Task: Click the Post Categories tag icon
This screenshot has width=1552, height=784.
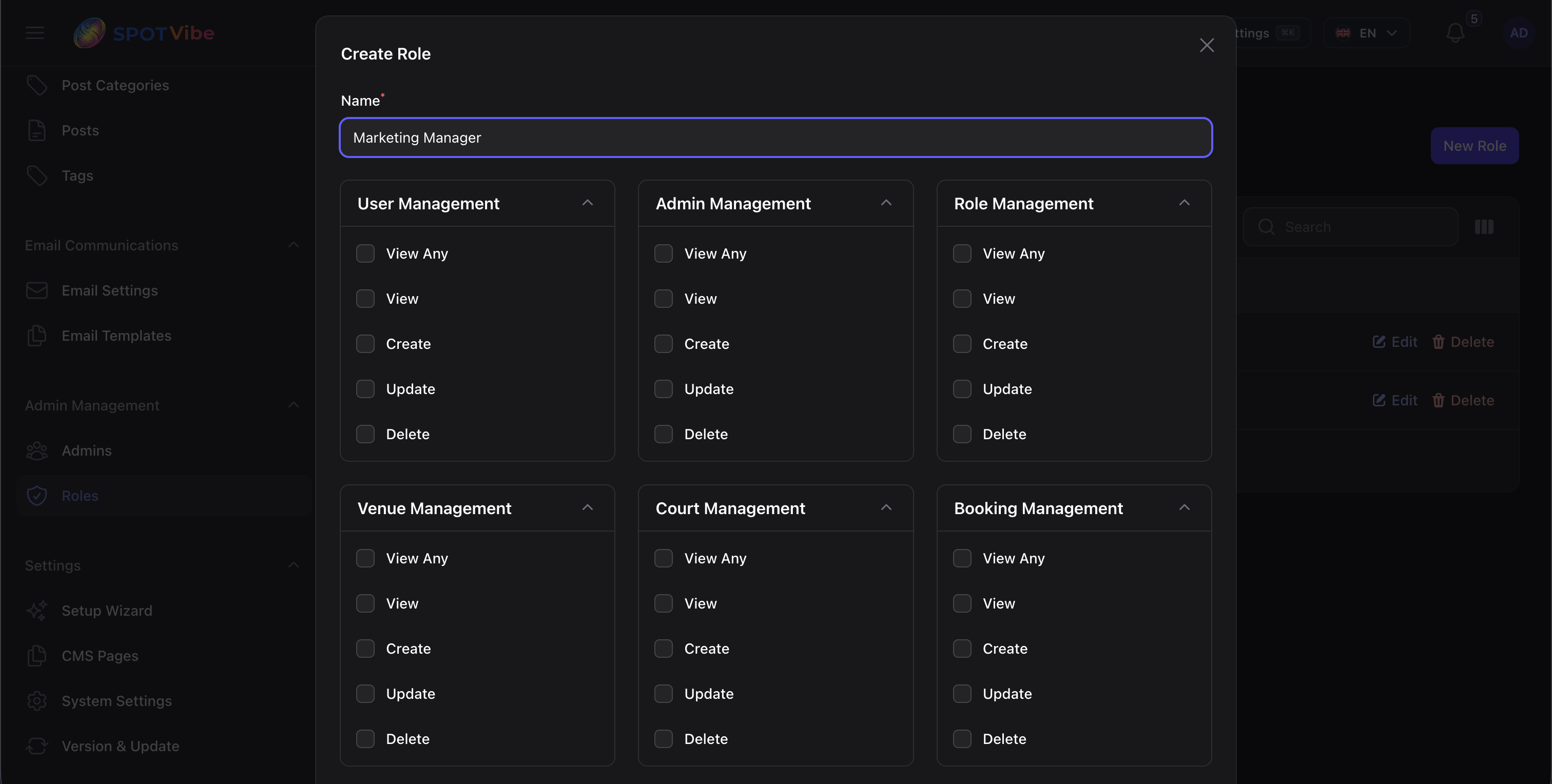Action: (37, 86)
